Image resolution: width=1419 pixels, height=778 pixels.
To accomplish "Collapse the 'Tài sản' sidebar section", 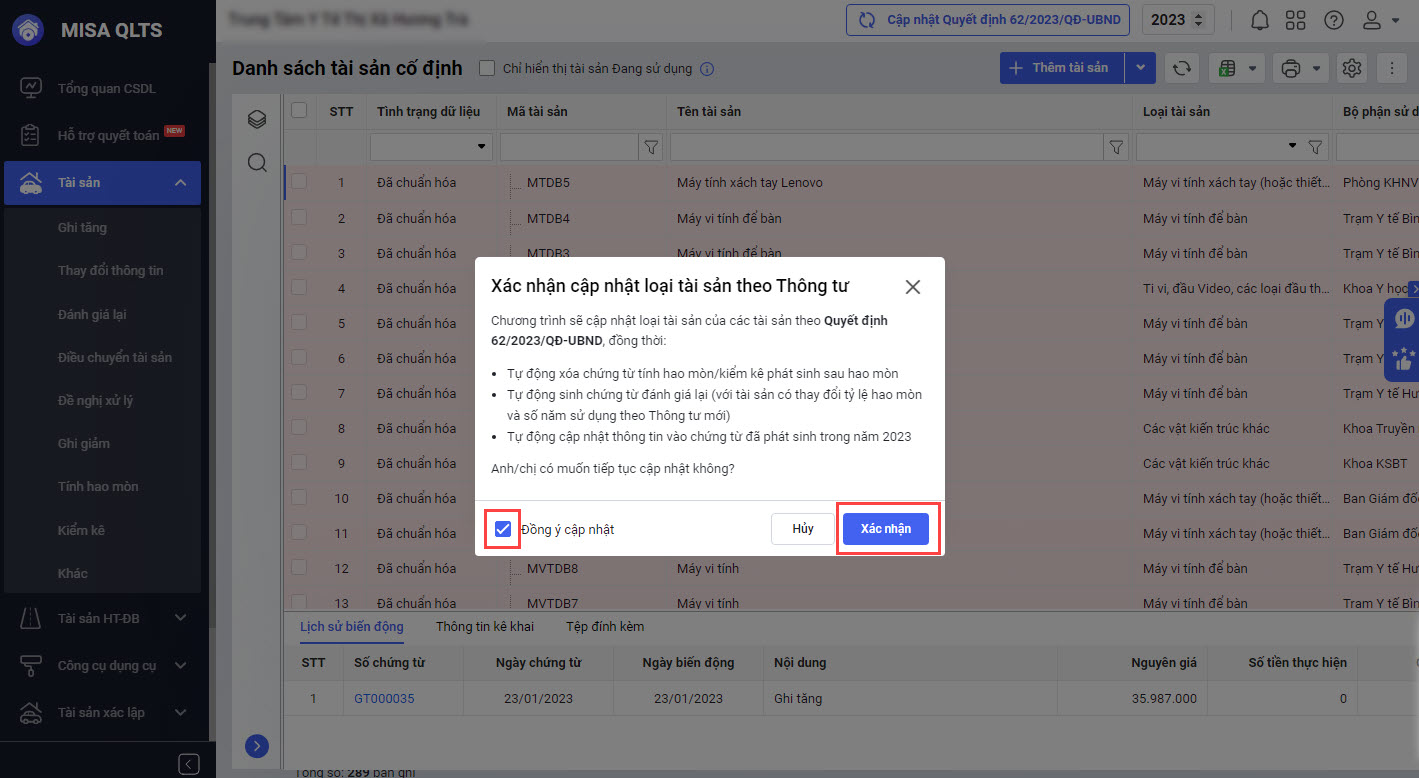I will [181, 182].
